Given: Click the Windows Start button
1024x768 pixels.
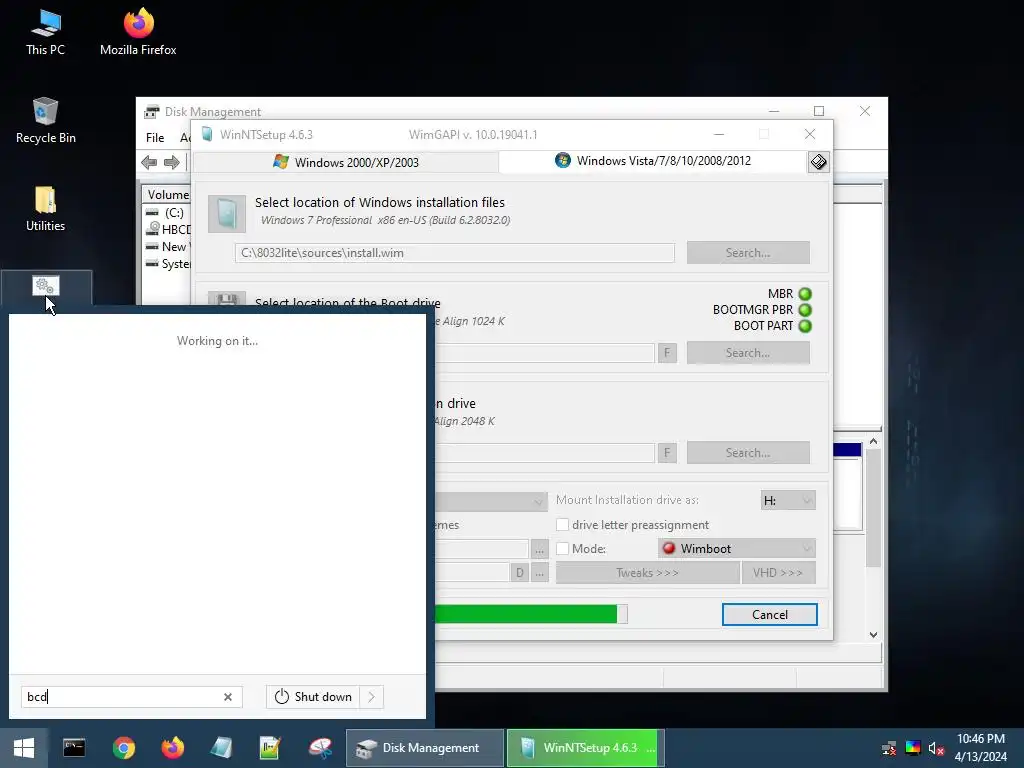Looking at the screenshot, I should [24, 748].
